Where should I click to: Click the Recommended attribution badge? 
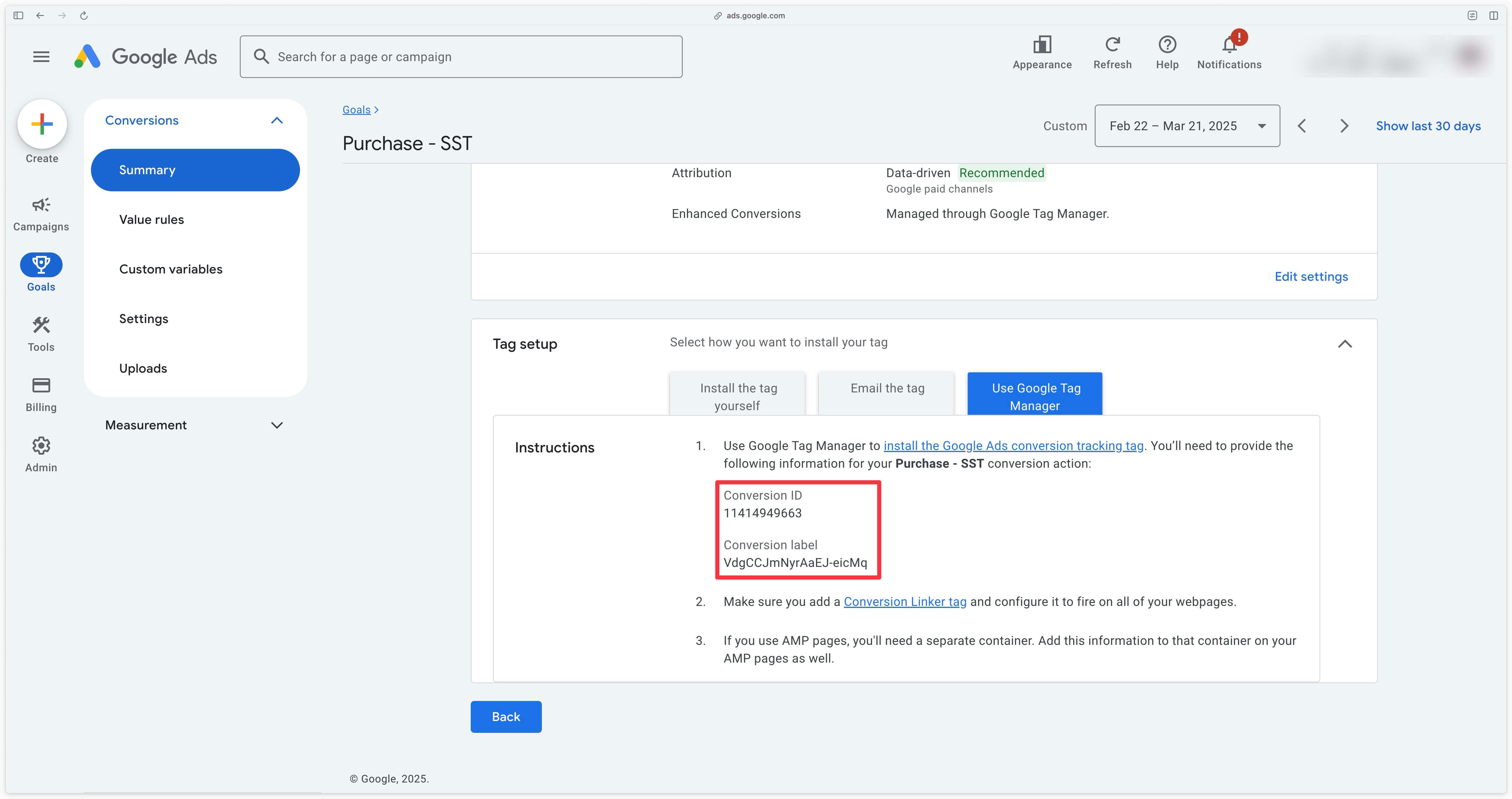[1001, 173]
